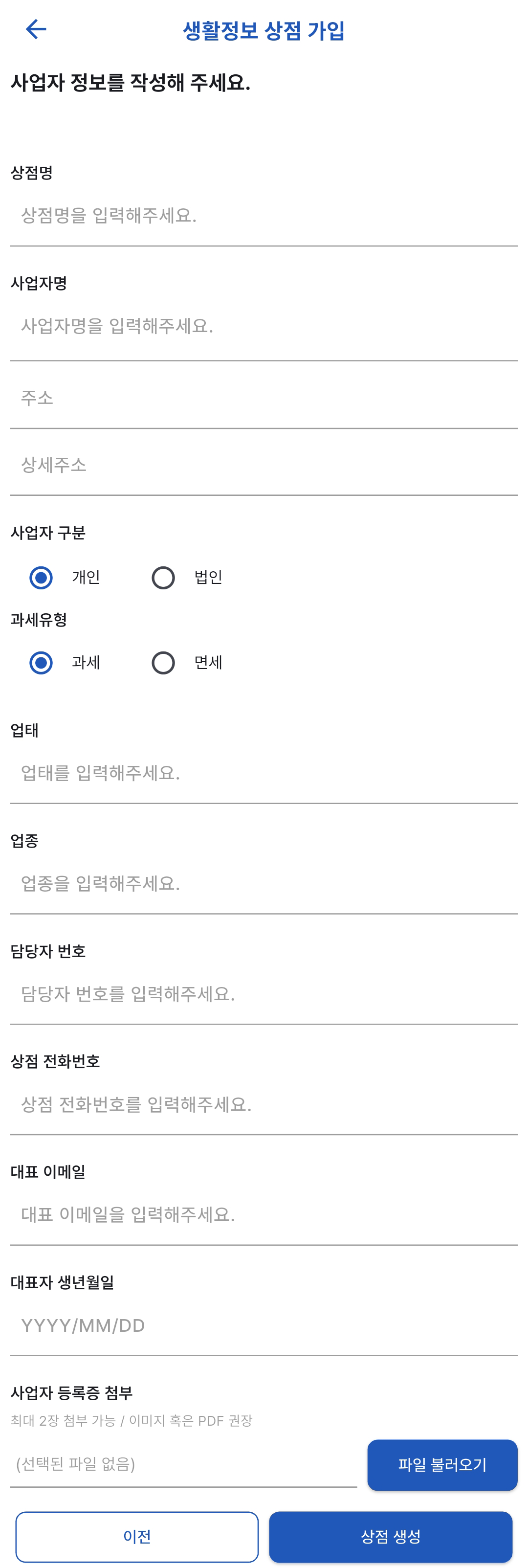Click the 담당자 번호 field
Viewport: 528px width, 1568px height.
tap(264, 994)
